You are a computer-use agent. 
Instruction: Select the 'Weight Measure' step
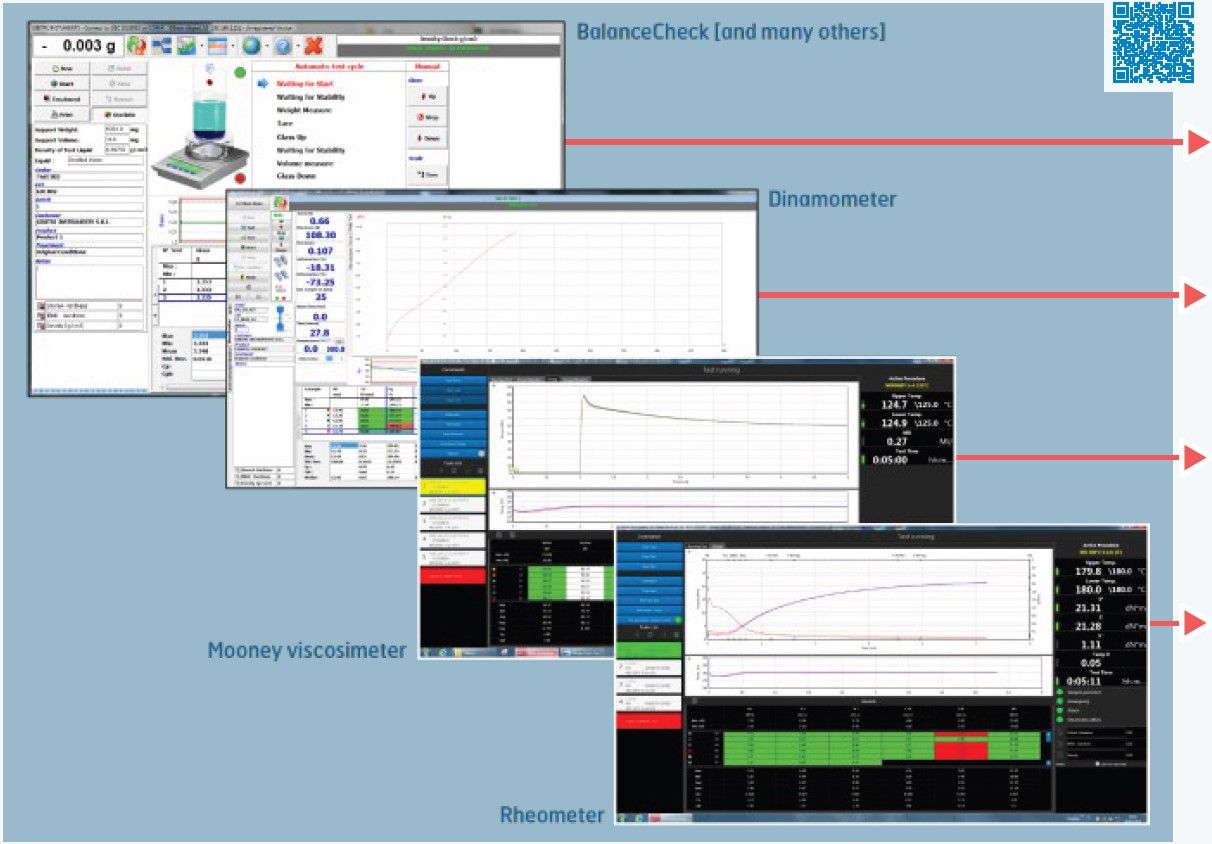(305, 110)
